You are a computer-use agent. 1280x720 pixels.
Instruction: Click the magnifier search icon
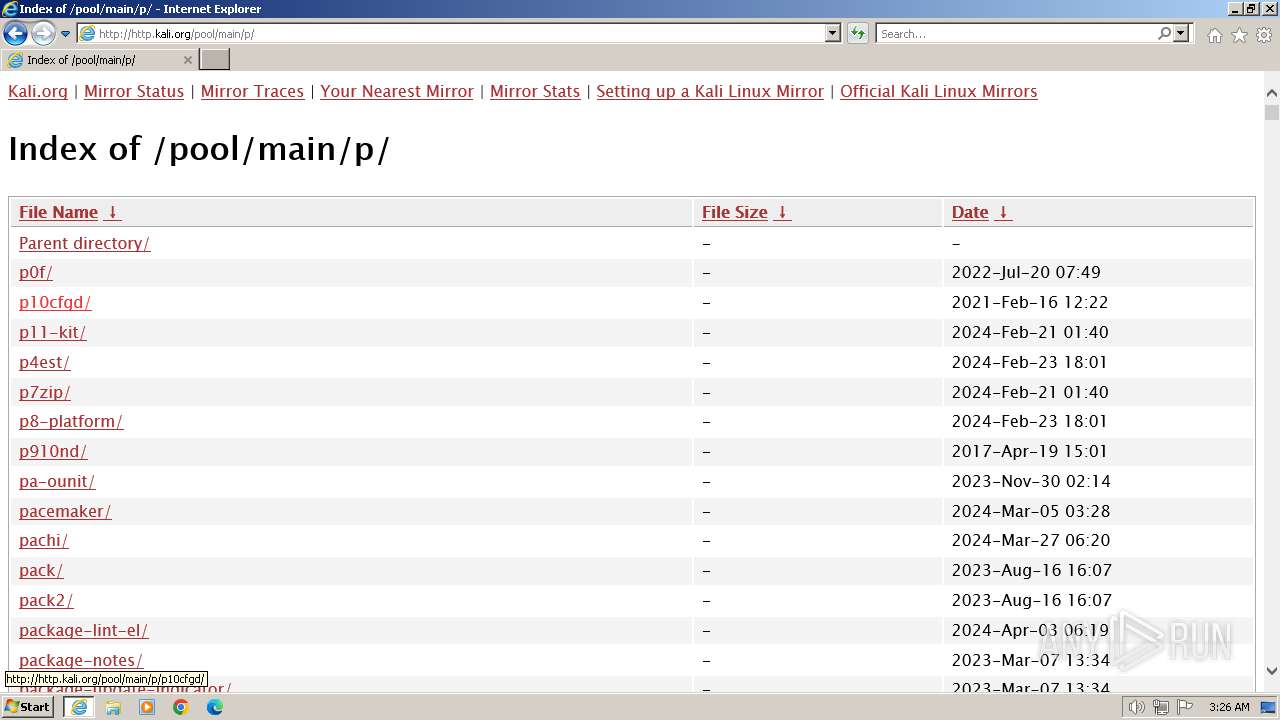click(1164, 34)
